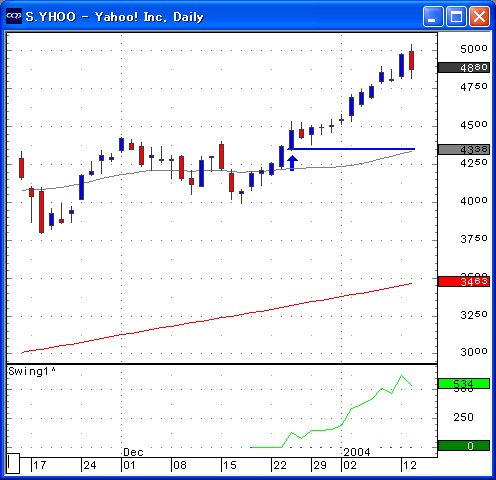Maximize the Yahoo! Inc. Daily chart window
Viewport: 496px width, 480px height.
click(x=456, y=16)
